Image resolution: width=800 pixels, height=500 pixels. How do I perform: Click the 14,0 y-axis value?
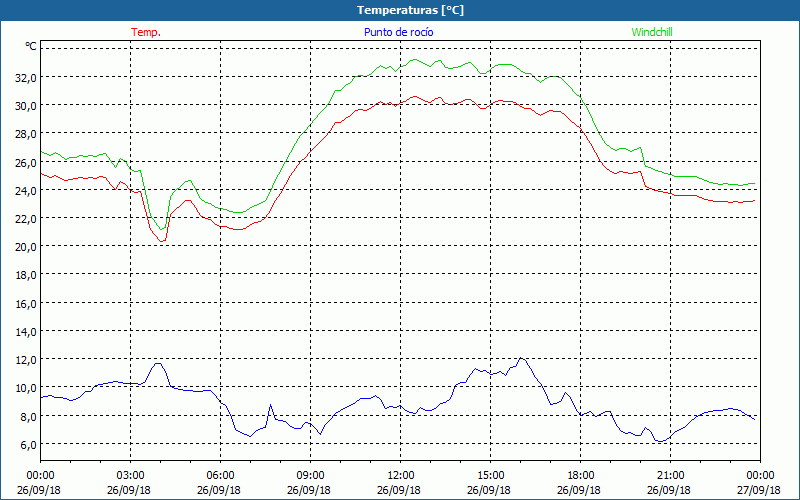pos(26,332)
